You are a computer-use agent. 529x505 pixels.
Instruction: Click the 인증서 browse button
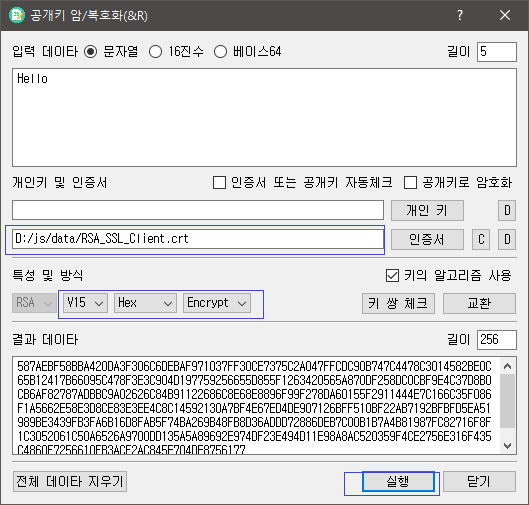(x=427, y=240)
